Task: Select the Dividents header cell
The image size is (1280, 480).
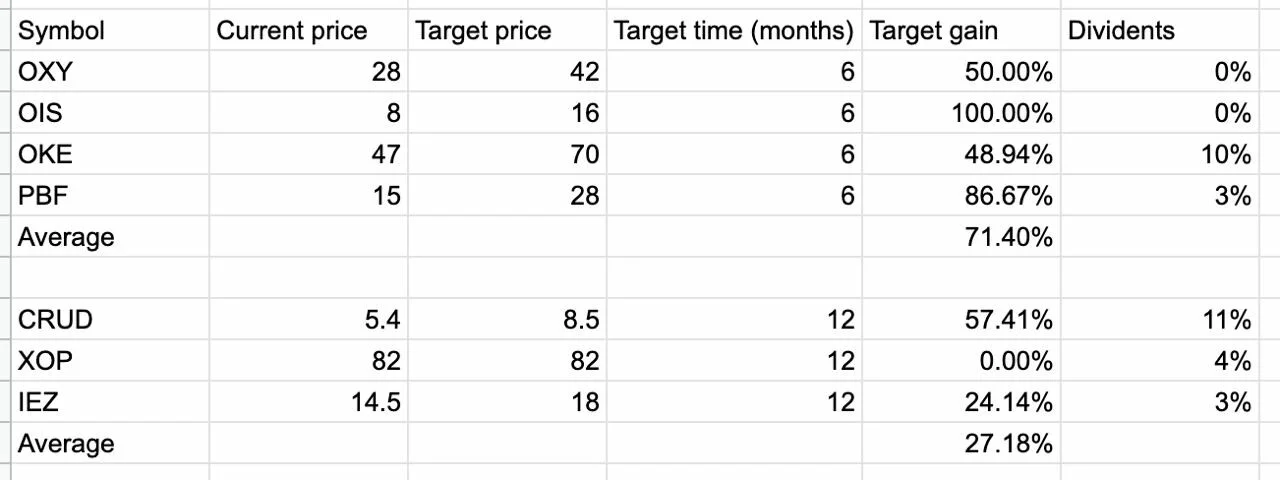Action: coord(1160,30)
